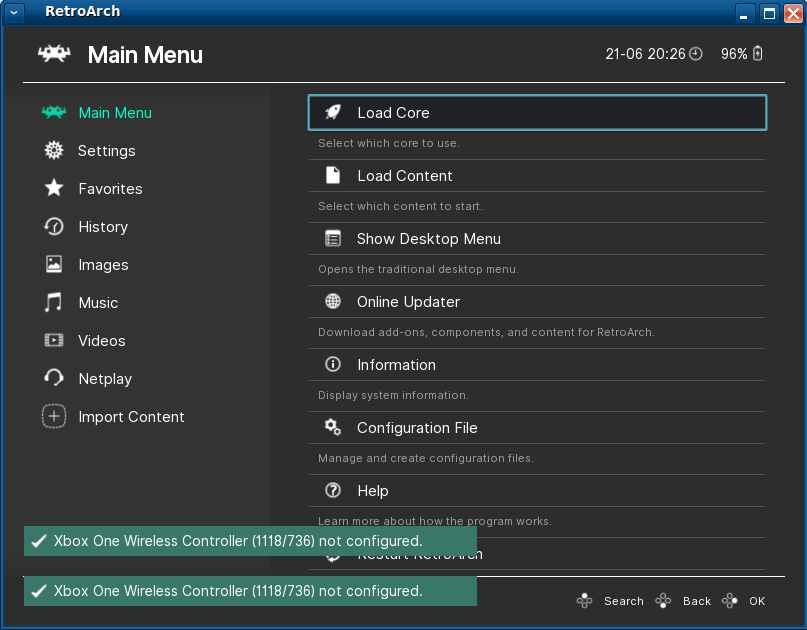807x630 pixels.
Task: Click the History clock icon
Action: (x=54, y=226)
